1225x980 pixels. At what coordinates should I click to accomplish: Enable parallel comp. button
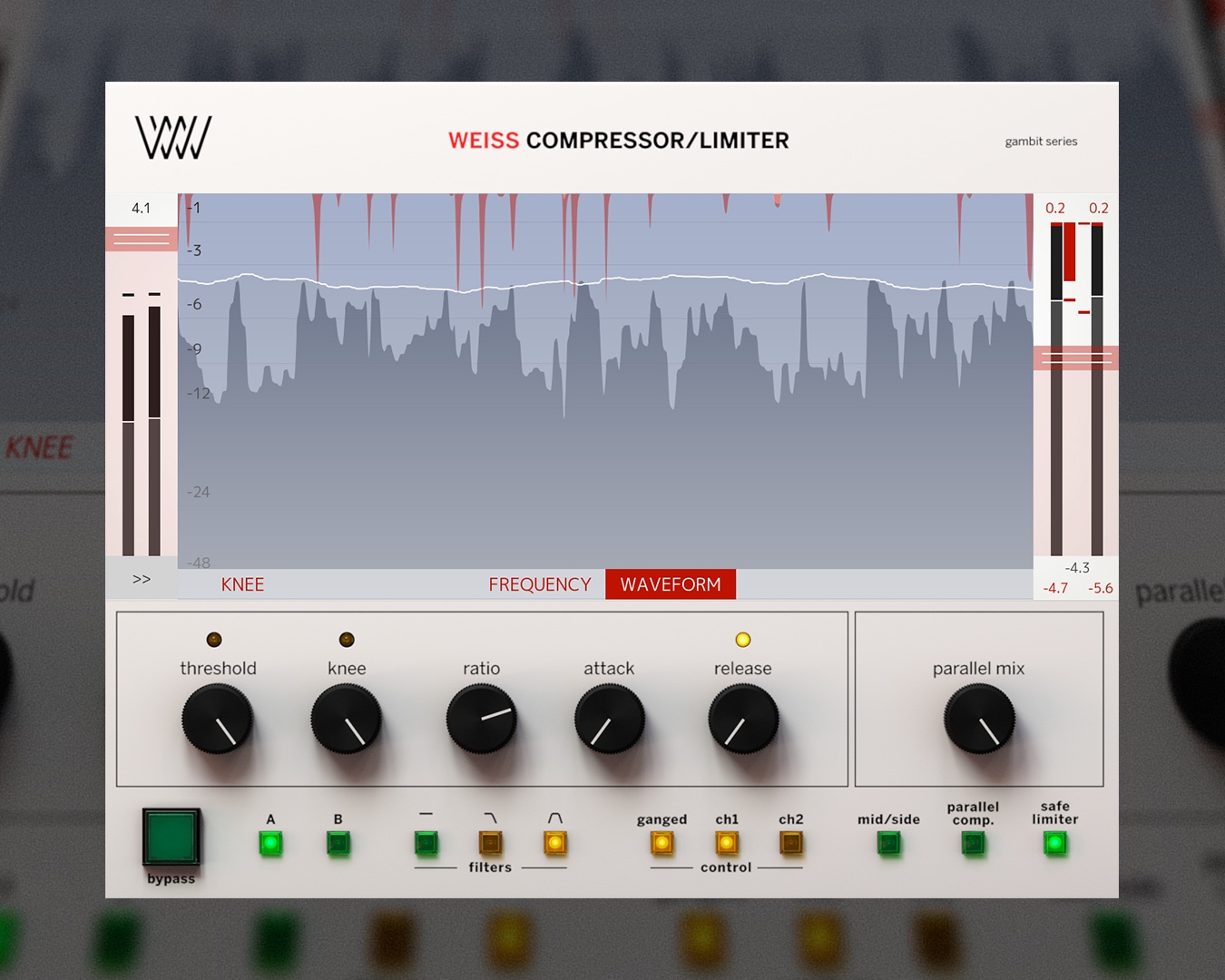973,844
